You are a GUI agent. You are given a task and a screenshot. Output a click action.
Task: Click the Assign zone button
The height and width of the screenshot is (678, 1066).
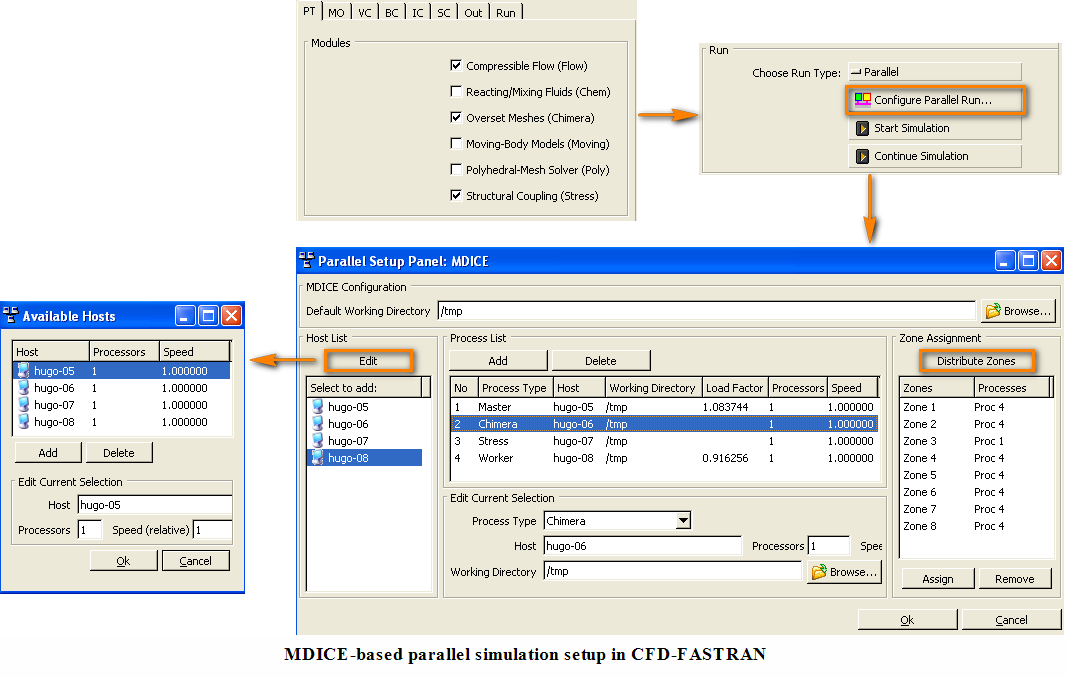pos(938,579)
